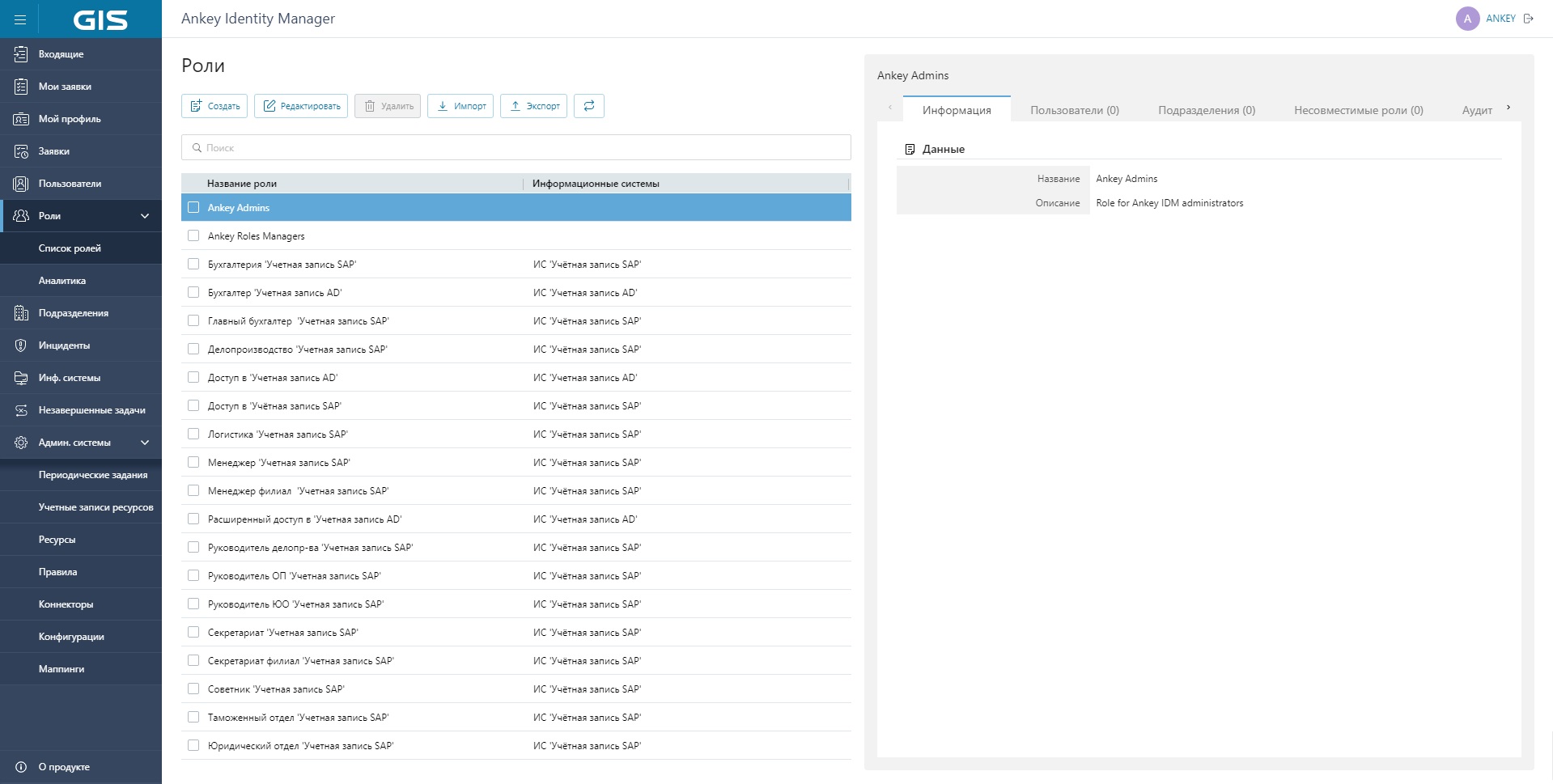This screenshot has width=1553, height=784.
Task: Switch to the Информация tab
Action: [957, 110]
